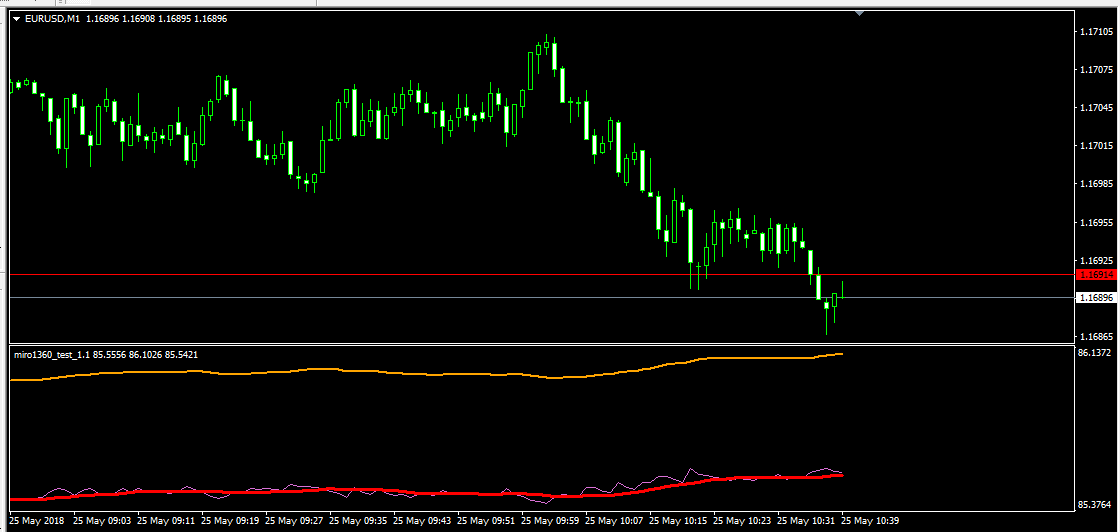
Task: Click the 25 May 09:51 time label
Action: coord(486,521)
